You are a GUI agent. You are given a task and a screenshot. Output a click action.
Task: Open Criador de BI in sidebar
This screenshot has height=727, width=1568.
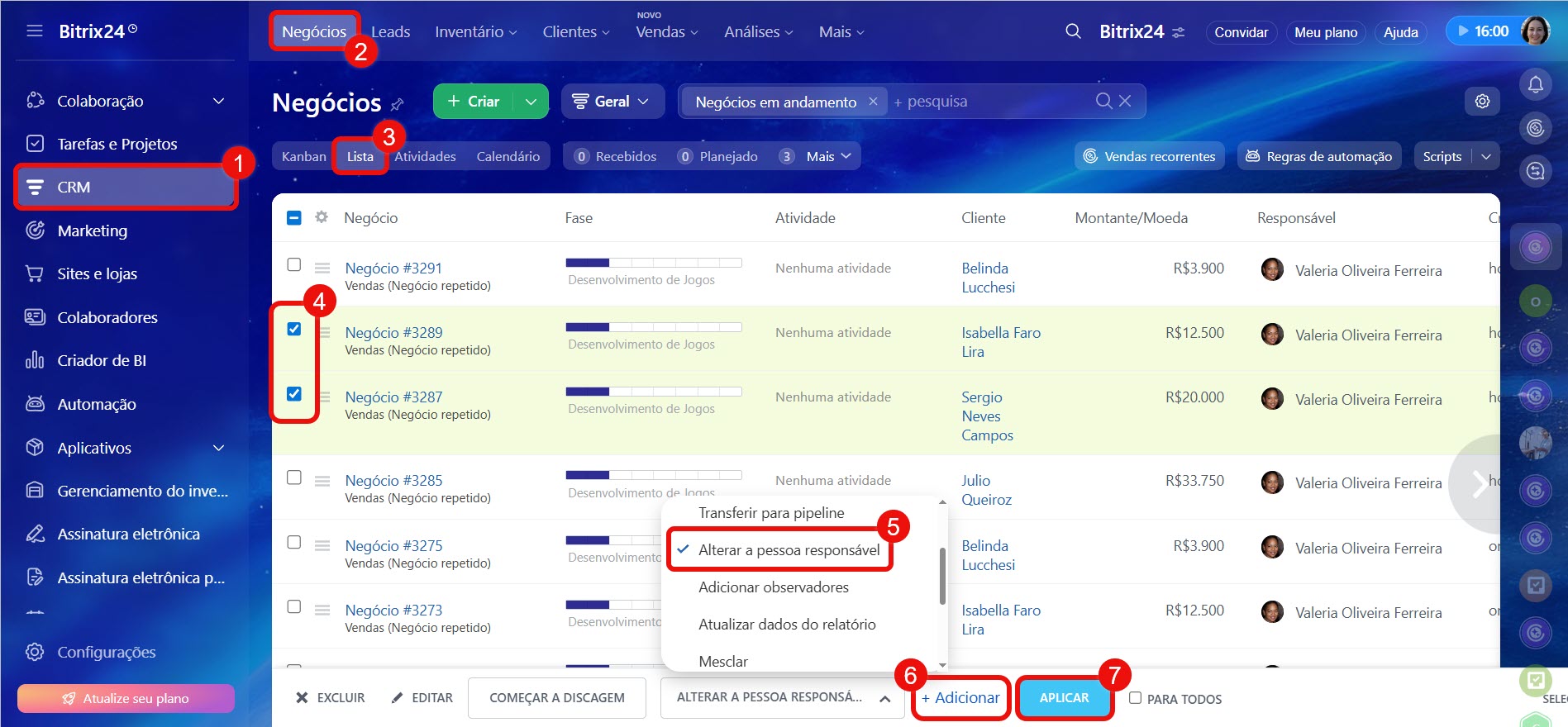click(101, 360)
